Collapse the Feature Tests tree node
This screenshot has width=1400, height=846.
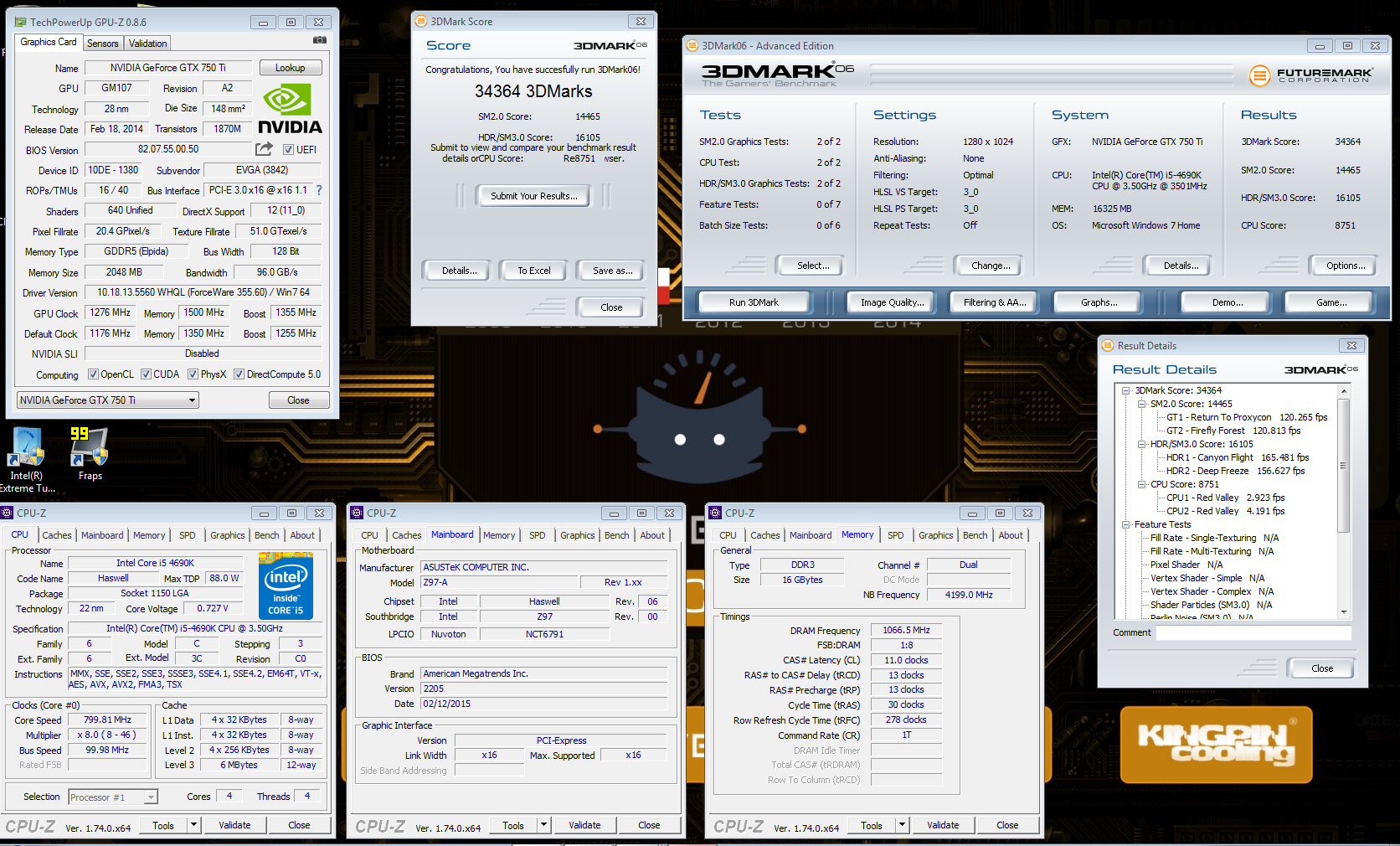pos(1126,524)
